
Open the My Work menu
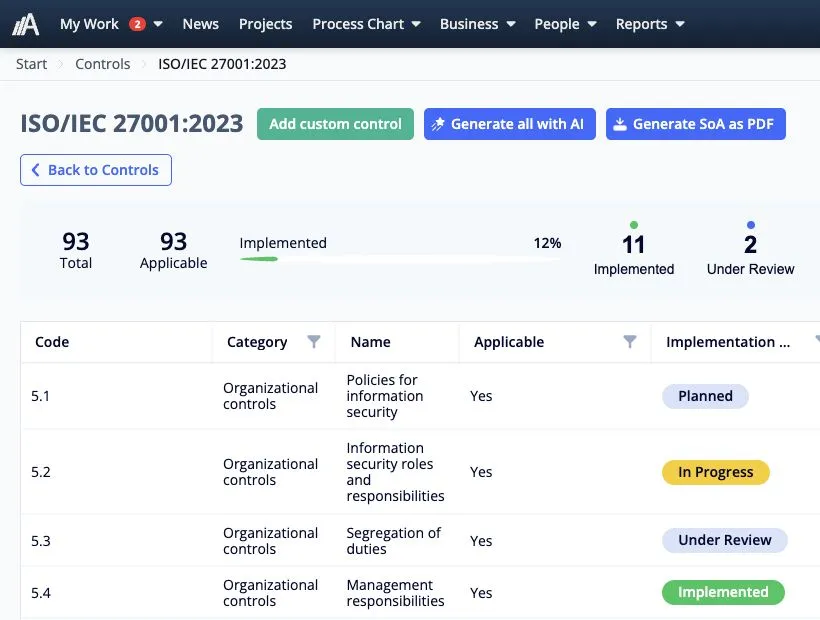coord(89,24)
